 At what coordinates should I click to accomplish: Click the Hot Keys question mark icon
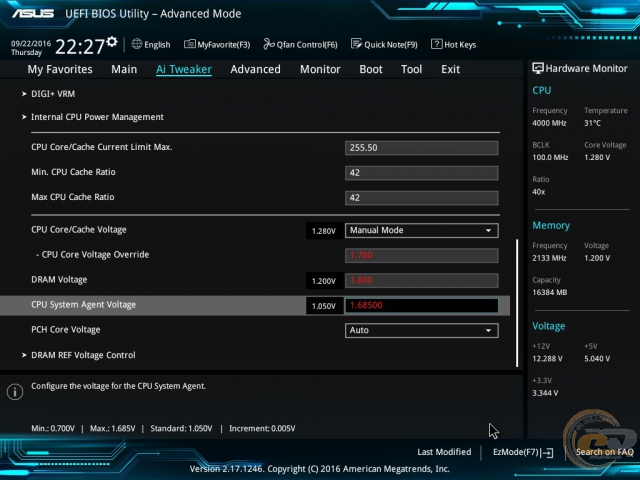tap(436, 44)
